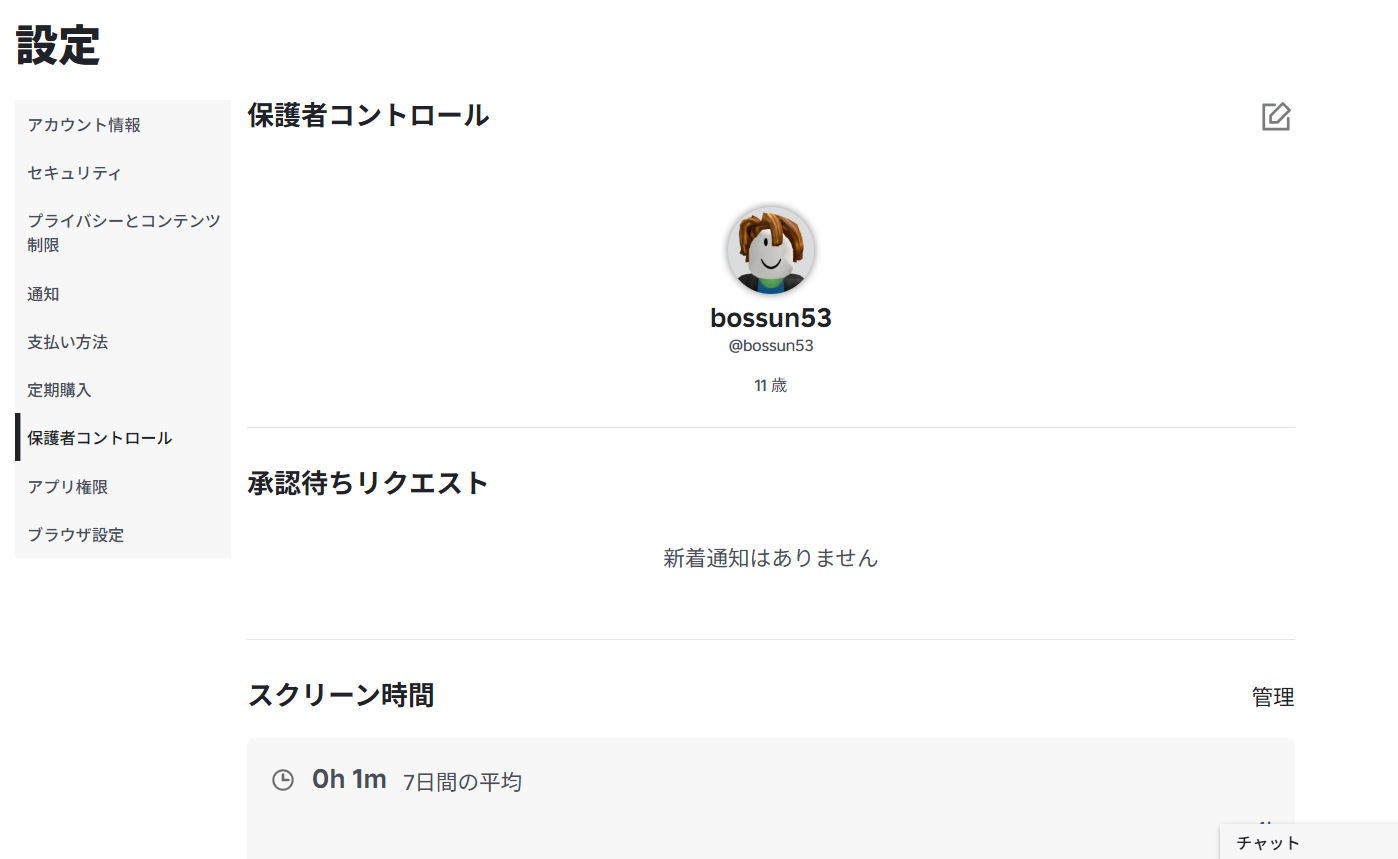Viewport: 1398px width, 859px height.
Task: Click the 承認待ちリクエスト heading
Action: pos(368,483)
